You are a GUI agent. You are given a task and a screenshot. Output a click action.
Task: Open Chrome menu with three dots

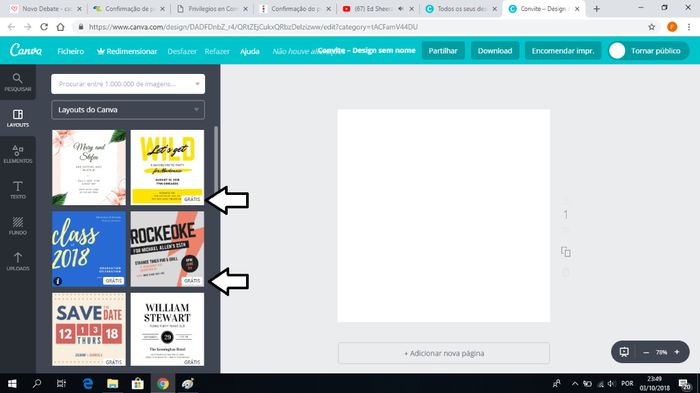pyautogui.click(x=689, y=27)
